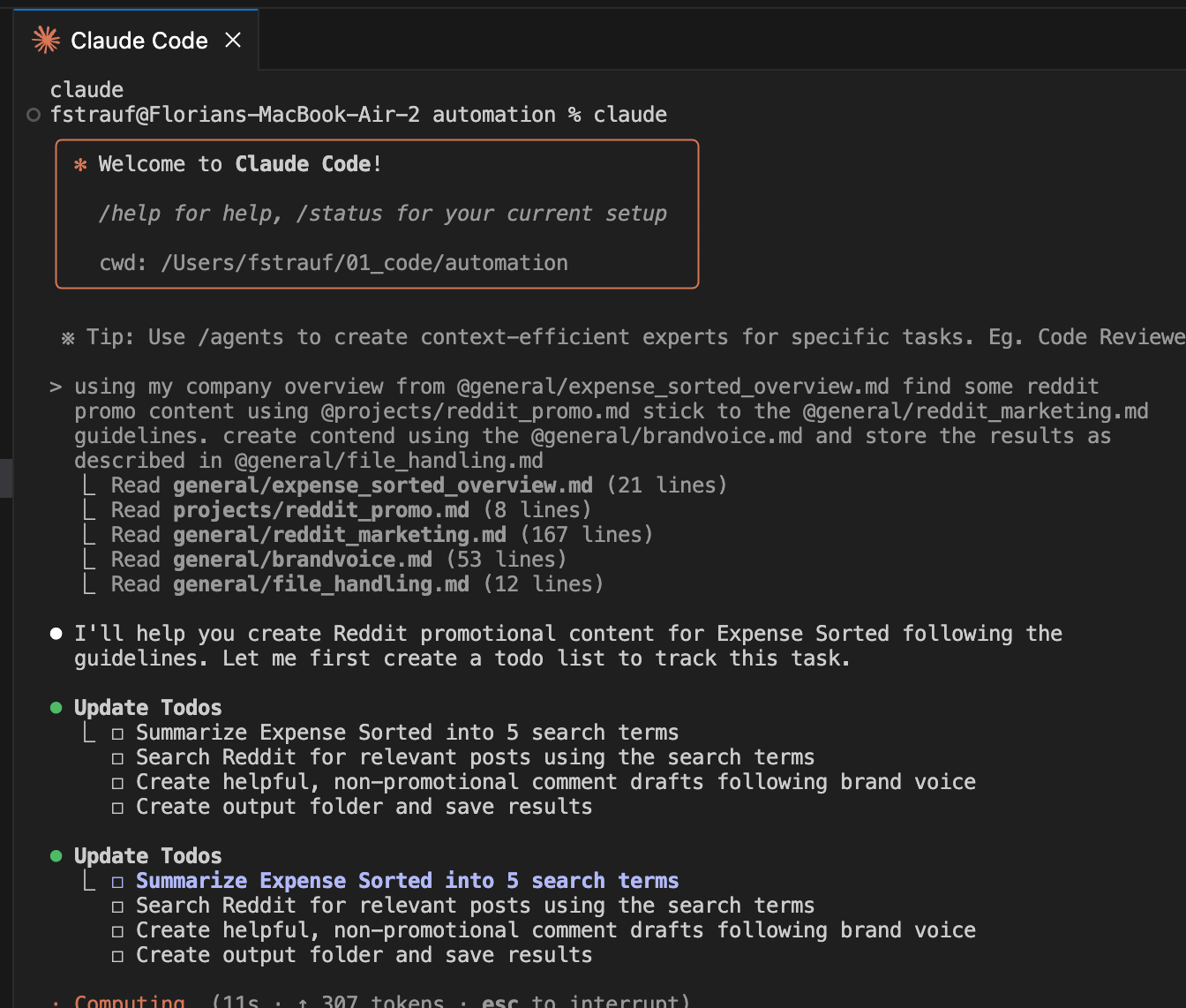This screenshot has width=1186, height=1008.
Task: Click '@general/reddit_marketing.md' in the user prompt
Action: click(x=976, y=411)
